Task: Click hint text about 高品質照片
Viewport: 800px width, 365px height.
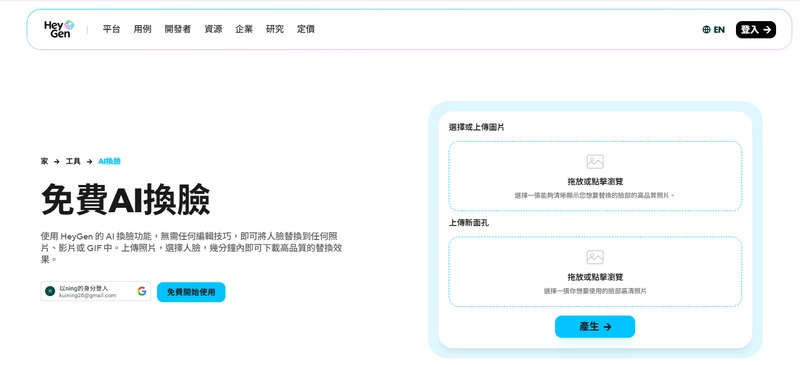Action: pos(595,196)
